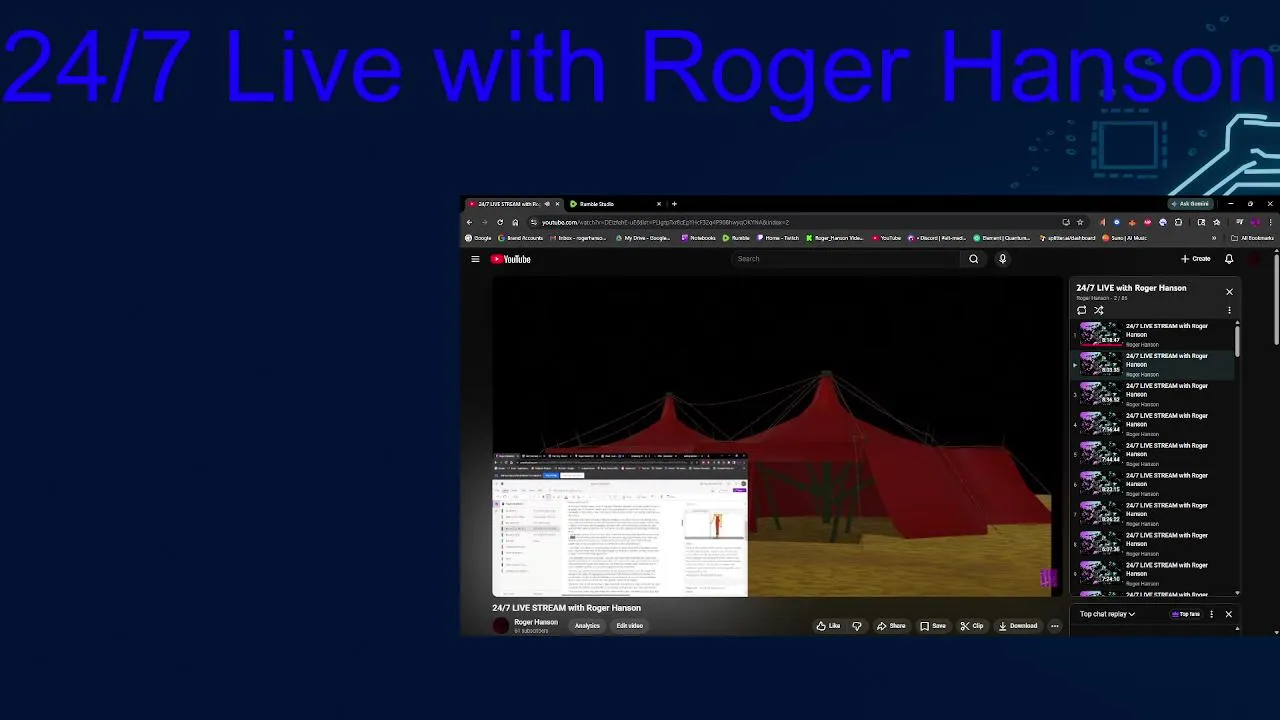
Task: Click the YouTube search magnifier button
Action: click(973, 259)
